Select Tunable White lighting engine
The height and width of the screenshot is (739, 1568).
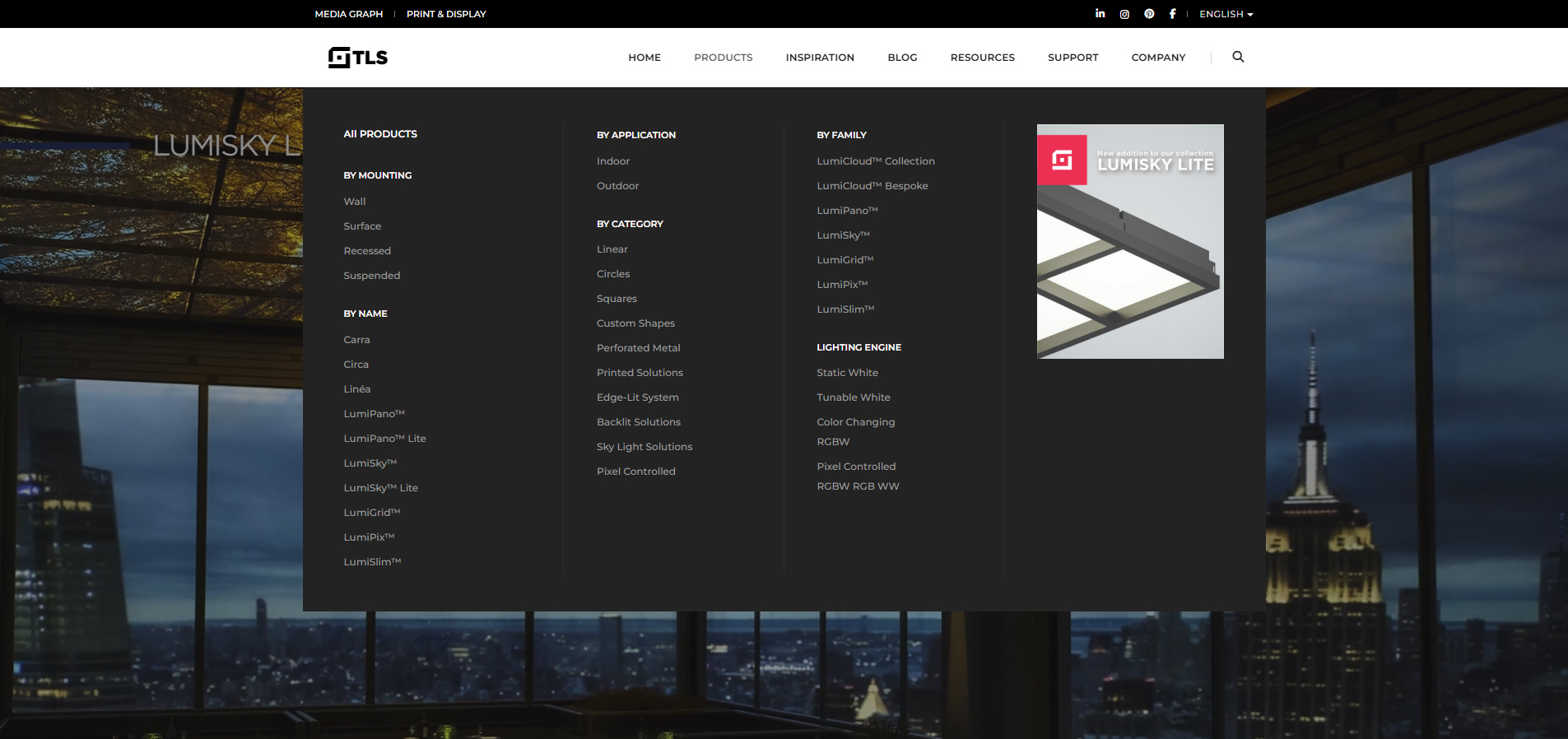854,397
